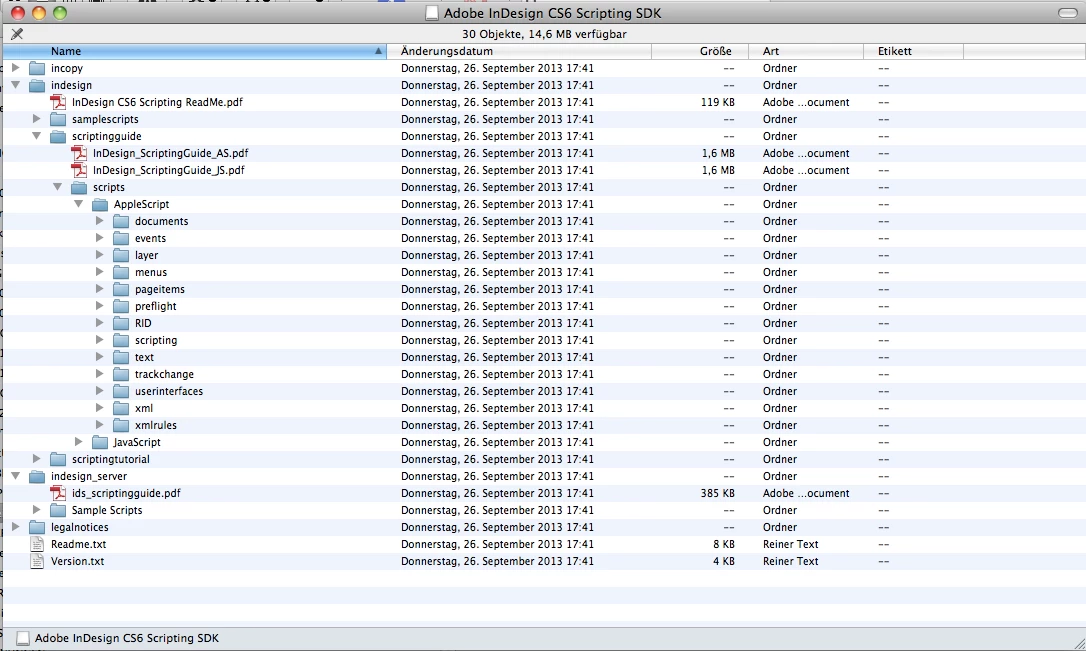Sort by the Art column header
Viewport: 1086px width, 651px height.
click(806, 51)
